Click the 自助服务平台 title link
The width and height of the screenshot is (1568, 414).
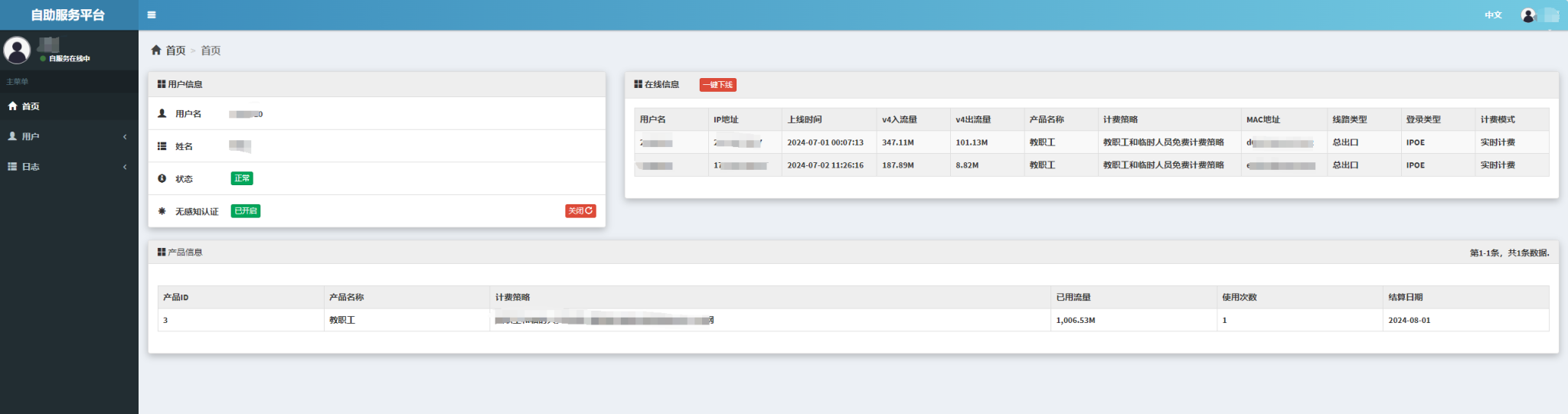pos(68,15)
